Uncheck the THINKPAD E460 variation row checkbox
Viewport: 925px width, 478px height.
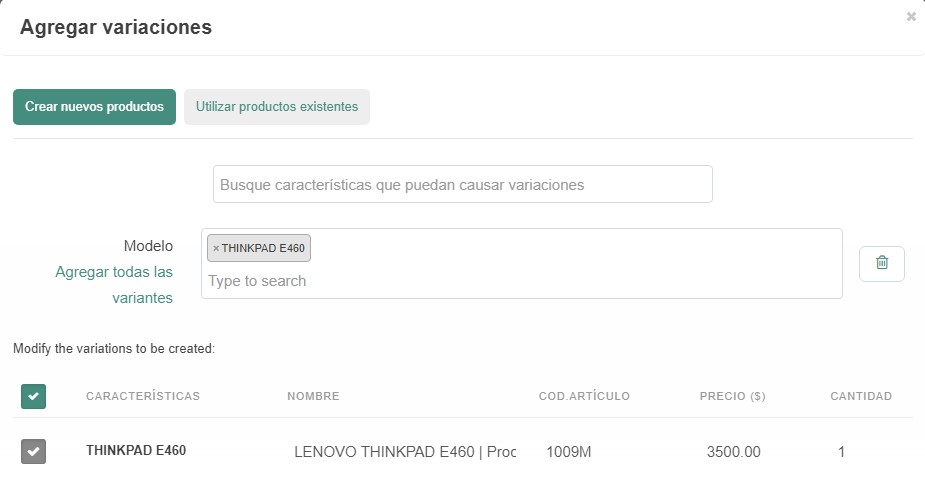pos(33,452)
